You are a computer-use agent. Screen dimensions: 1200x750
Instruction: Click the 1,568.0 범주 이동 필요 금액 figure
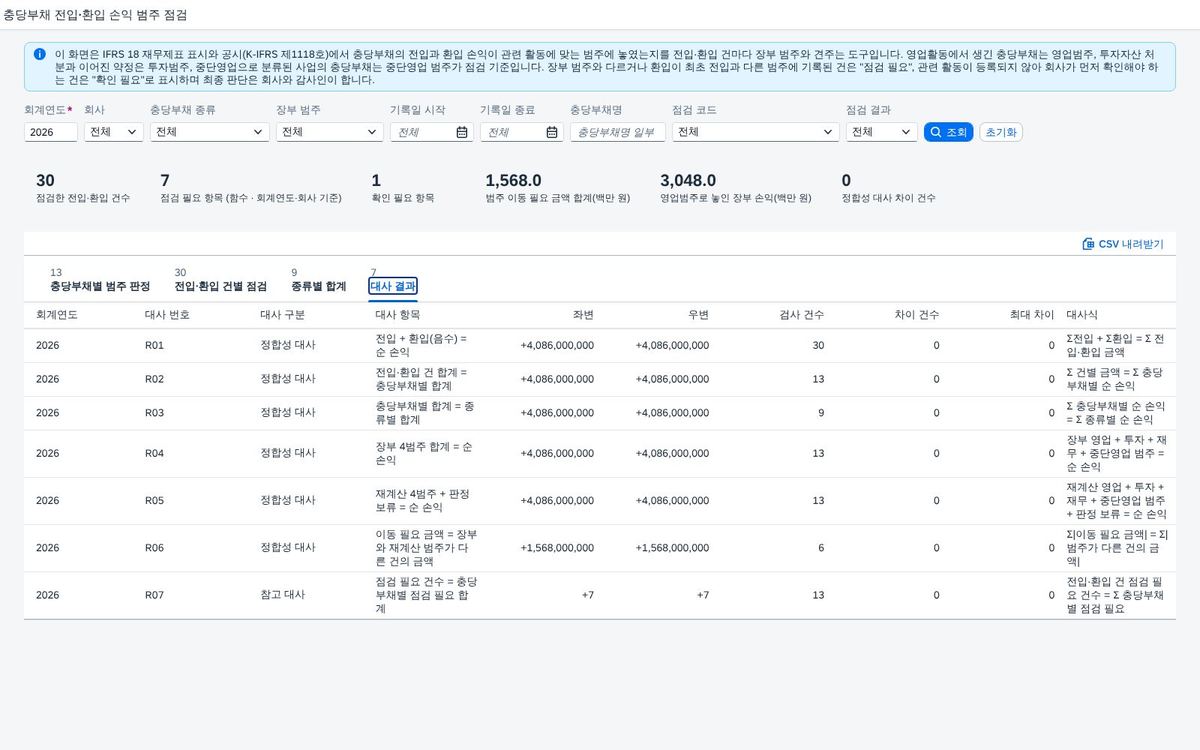513,181
